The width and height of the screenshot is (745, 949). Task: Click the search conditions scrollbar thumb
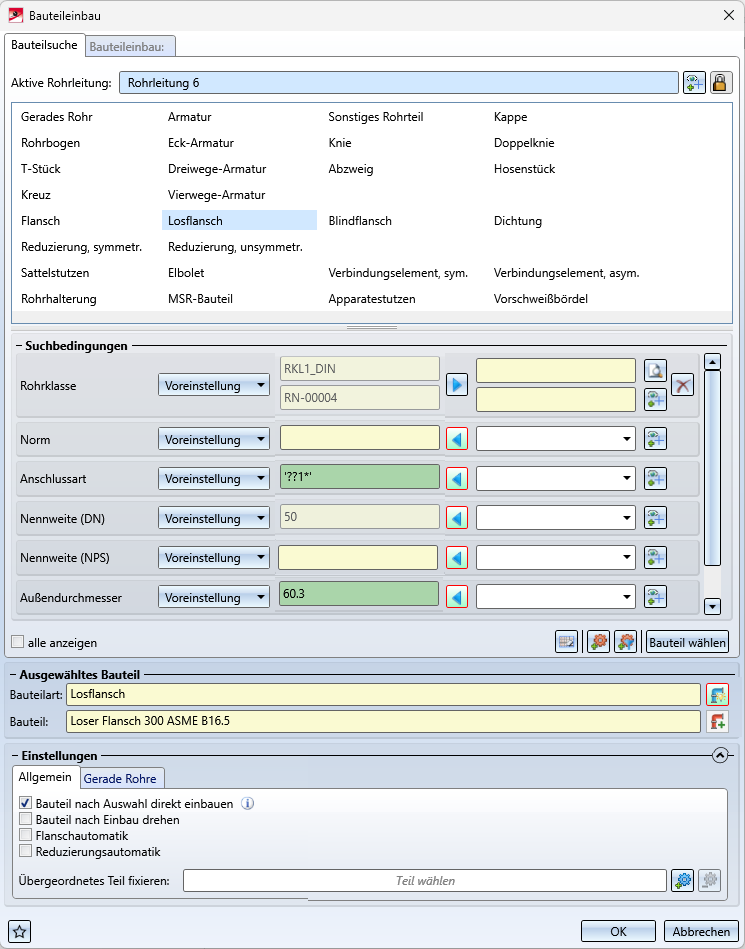point(712,468)
